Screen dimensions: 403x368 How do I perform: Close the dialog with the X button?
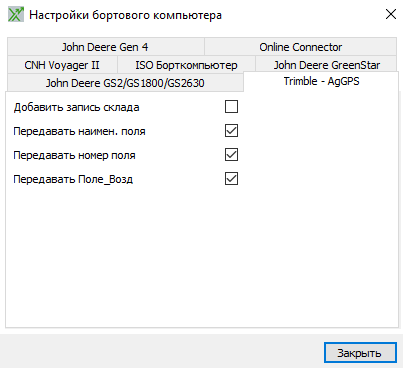coord(391,14)
